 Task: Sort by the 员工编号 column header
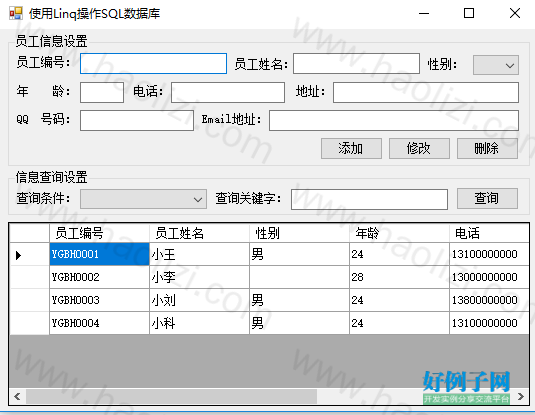pyautogui.click(x=99, y=233)
